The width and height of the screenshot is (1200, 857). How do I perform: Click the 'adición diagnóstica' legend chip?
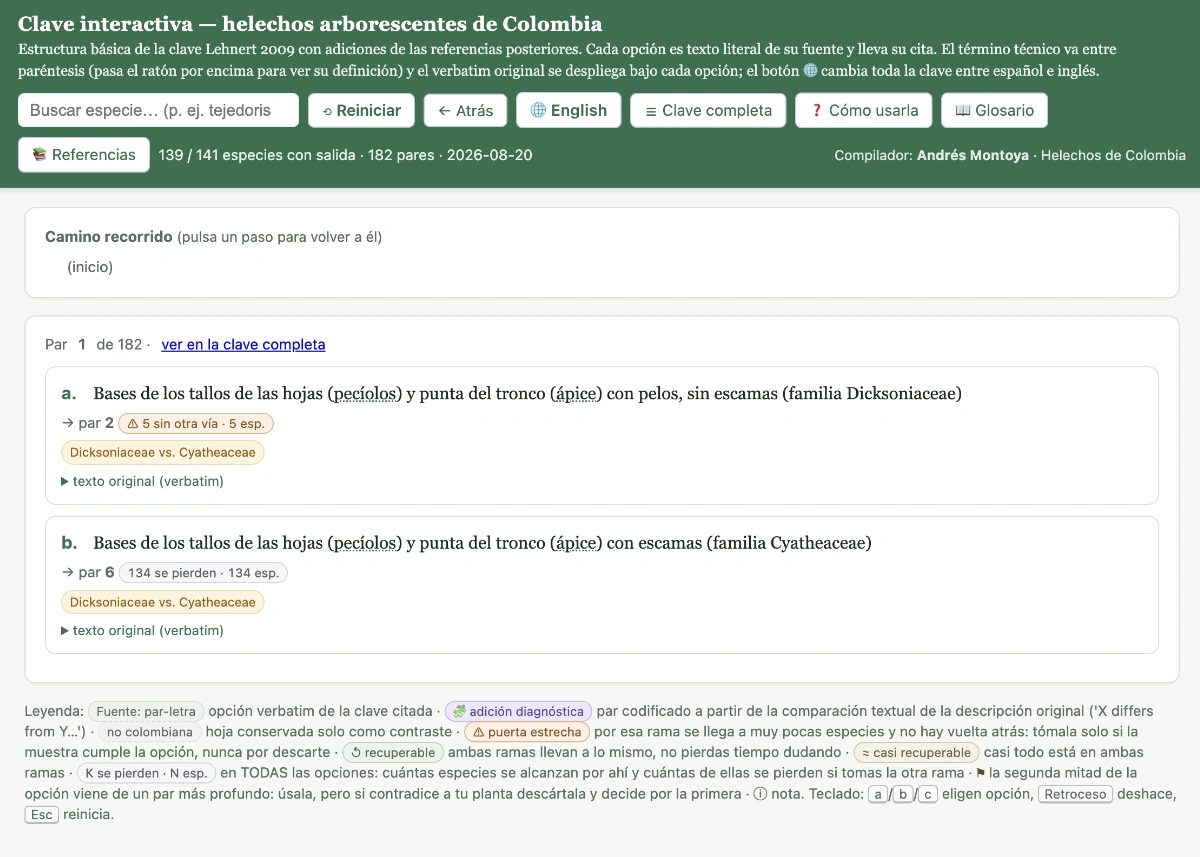pos(518,711)
